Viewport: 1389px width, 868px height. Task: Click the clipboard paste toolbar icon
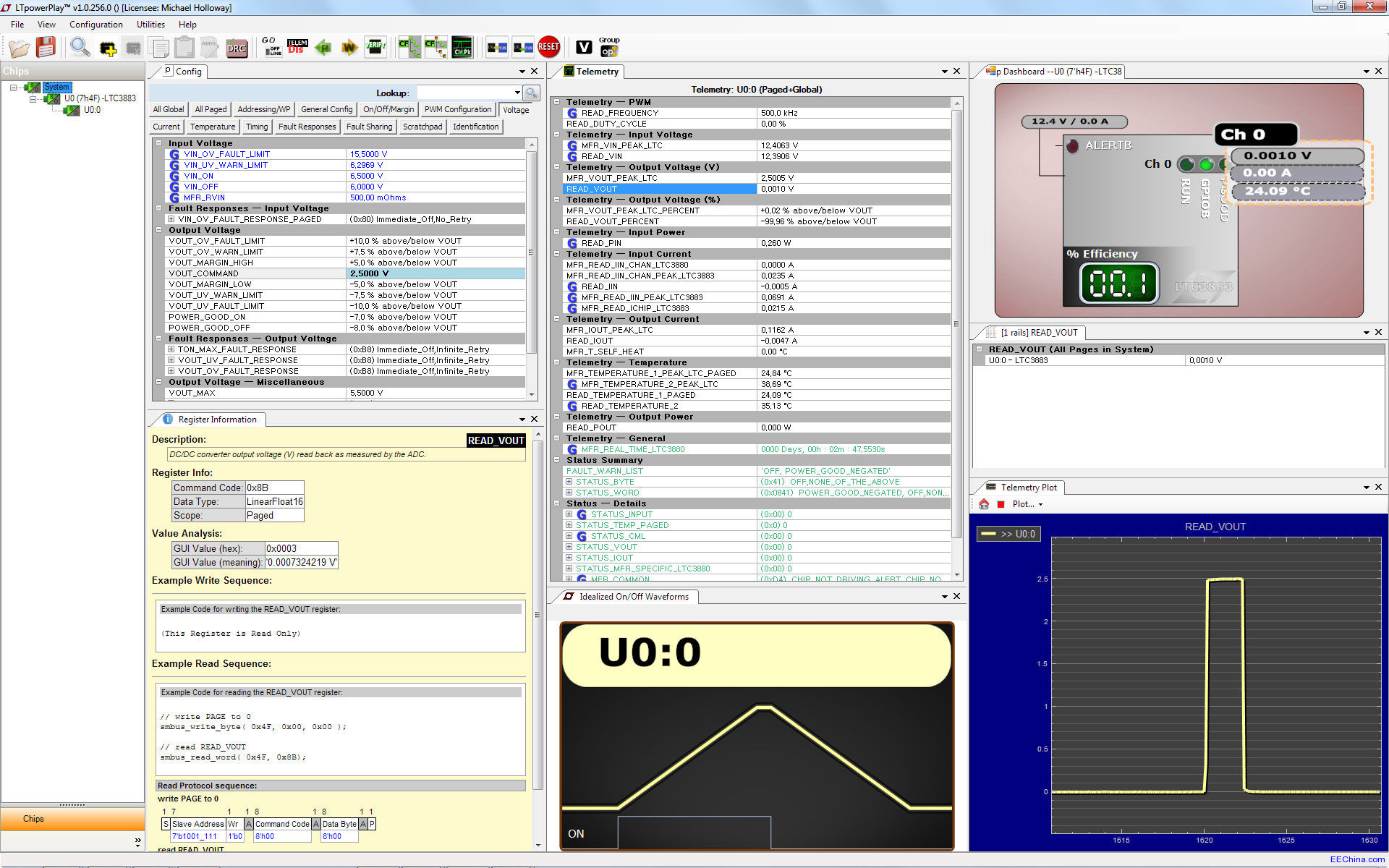point(184,48)
